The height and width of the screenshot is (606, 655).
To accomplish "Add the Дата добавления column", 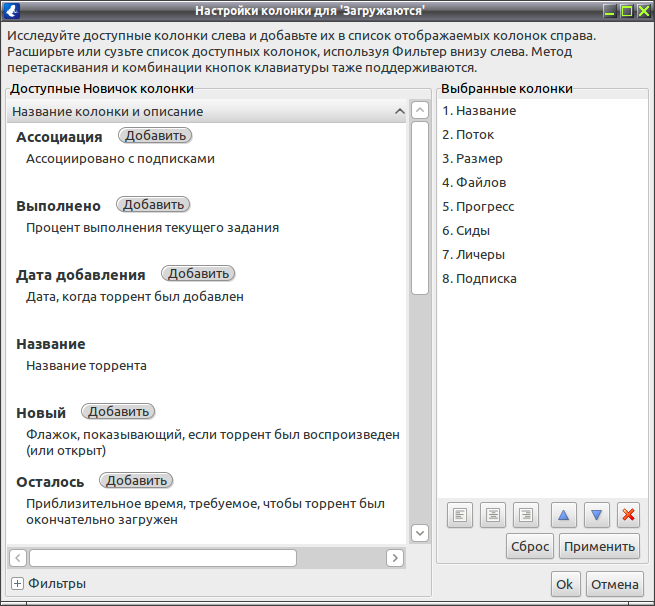I will (198, 274).
